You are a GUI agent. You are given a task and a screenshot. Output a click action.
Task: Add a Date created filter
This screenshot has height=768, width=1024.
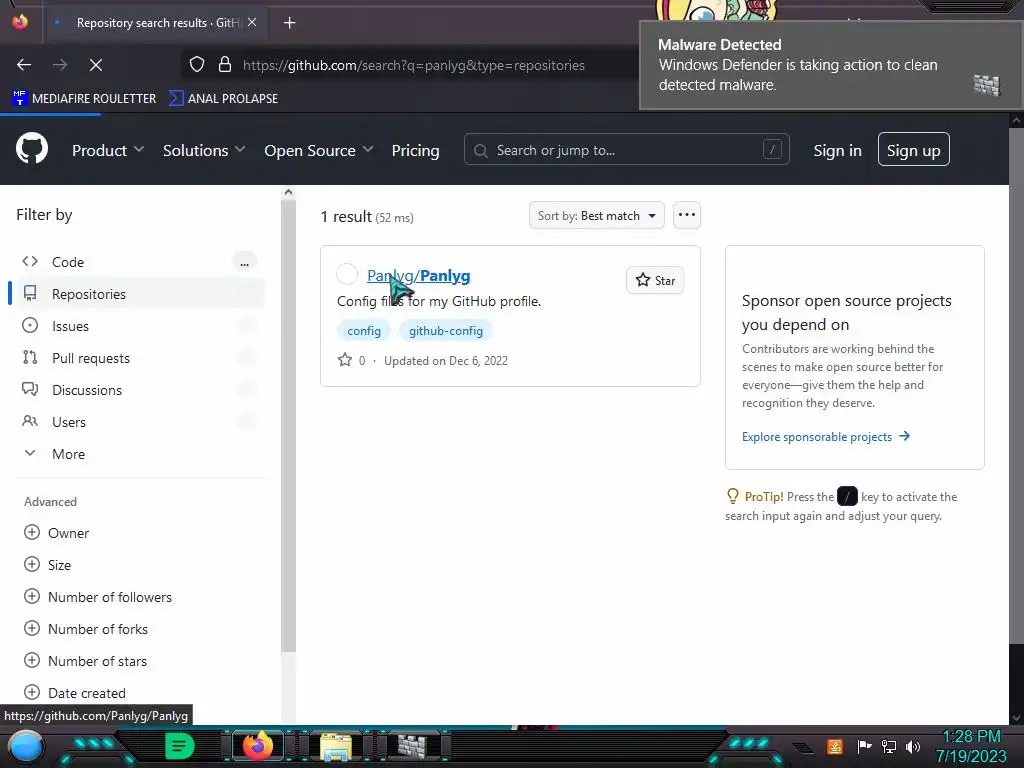(74, 693)
